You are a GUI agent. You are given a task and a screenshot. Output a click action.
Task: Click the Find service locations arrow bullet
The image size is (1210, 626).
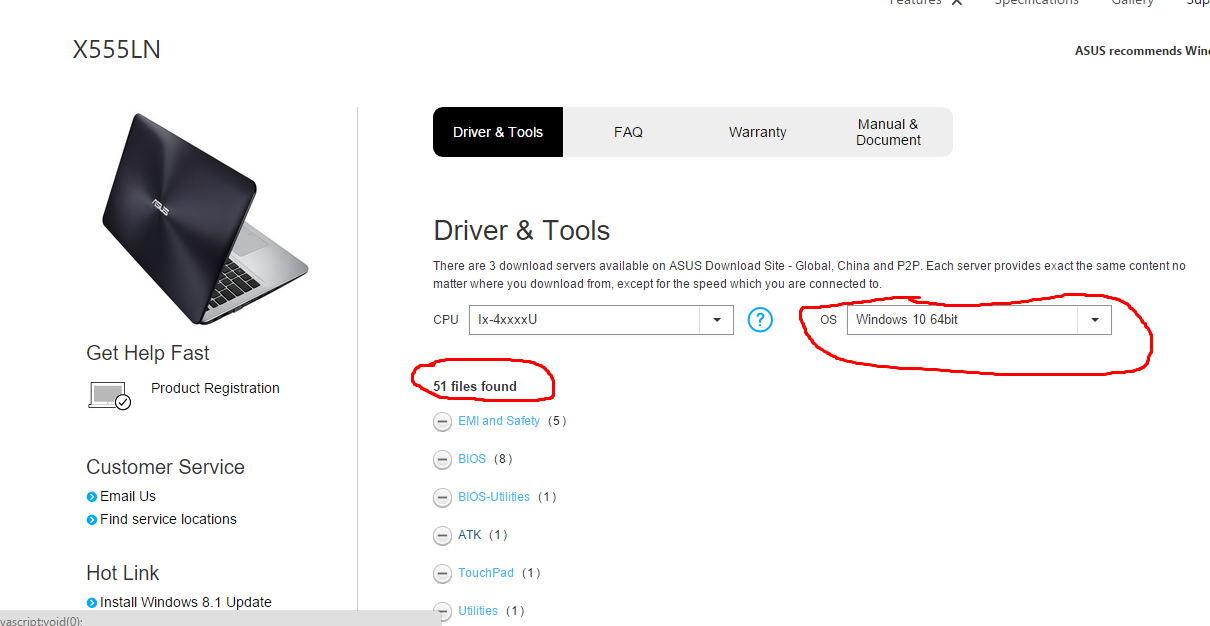(92, 519)
